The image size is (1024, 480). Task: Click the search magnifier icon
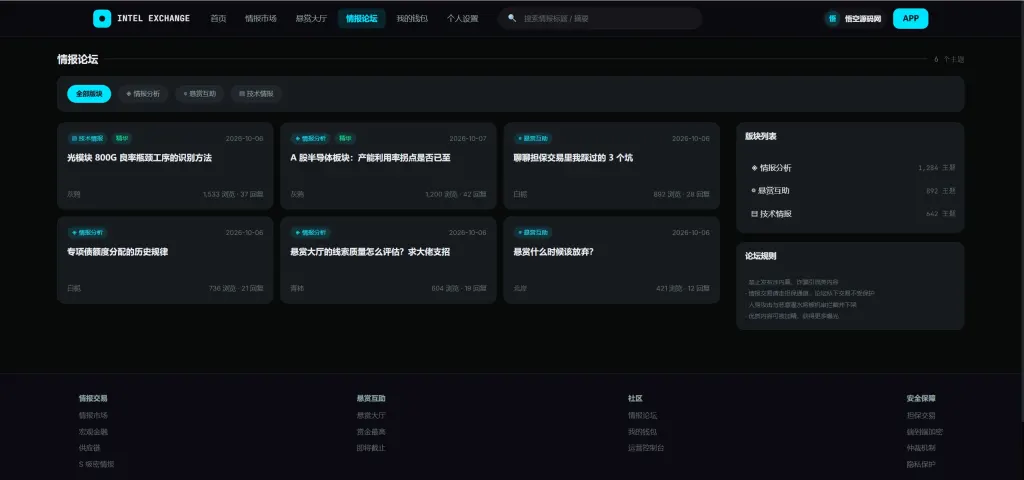coord(512,18)
